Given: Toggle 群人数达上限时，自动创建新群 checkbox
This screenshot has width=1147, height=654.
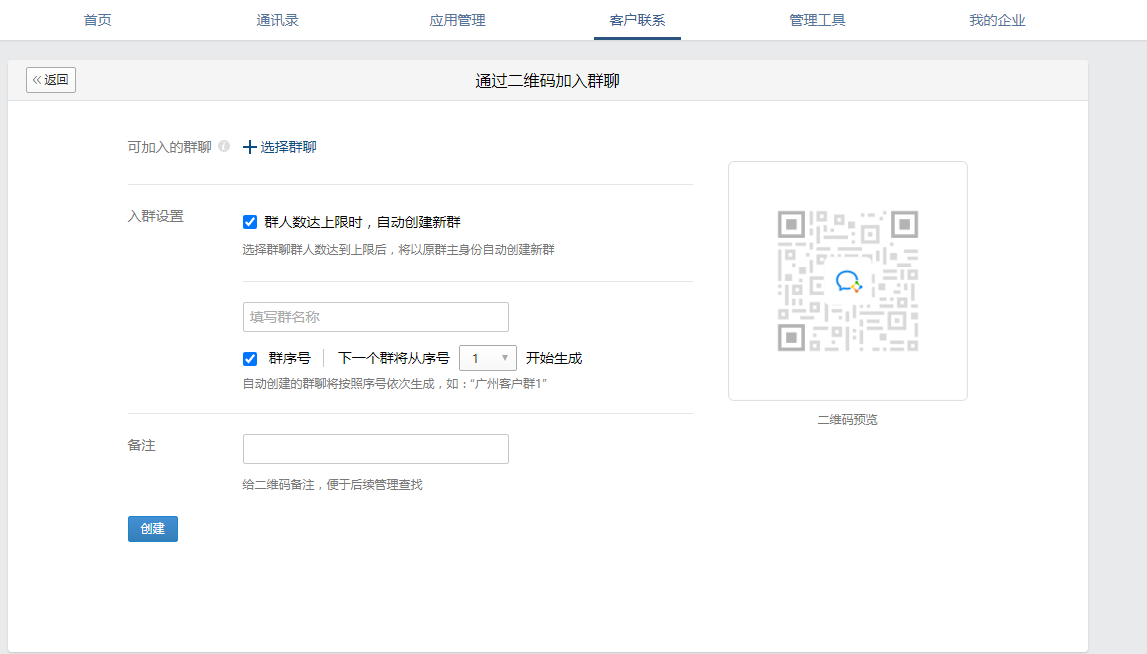Looking at the screenshot, I should [x=249, y=222].
